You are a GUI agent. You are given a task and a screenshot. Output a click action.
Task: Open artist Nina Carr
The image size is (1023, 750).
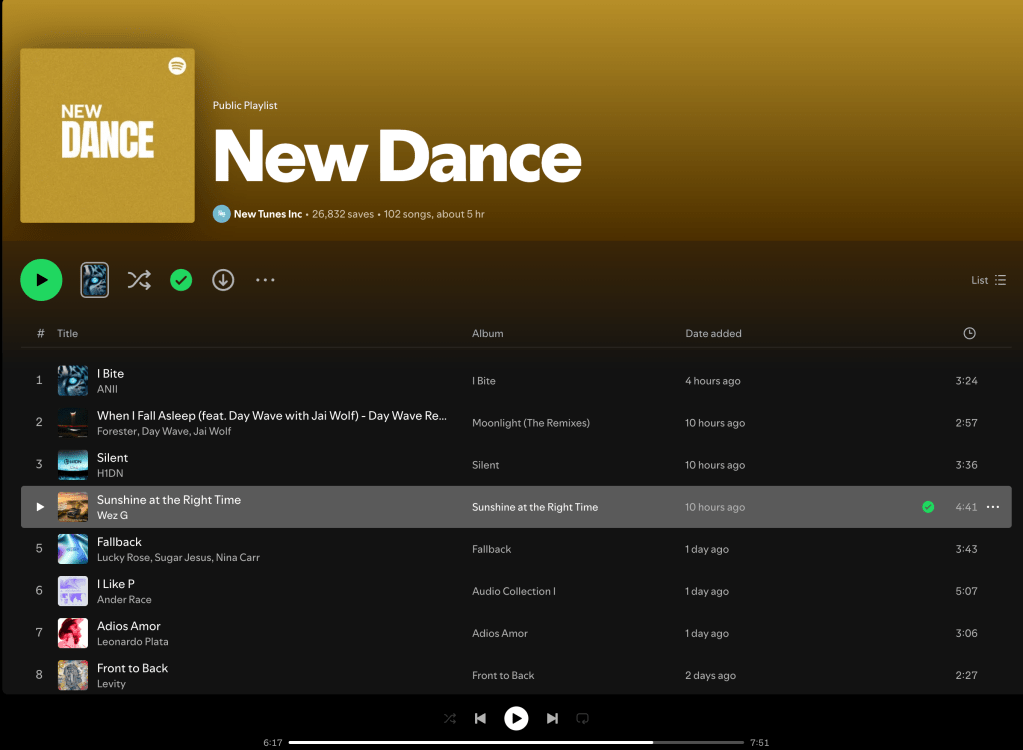[237, 558]
